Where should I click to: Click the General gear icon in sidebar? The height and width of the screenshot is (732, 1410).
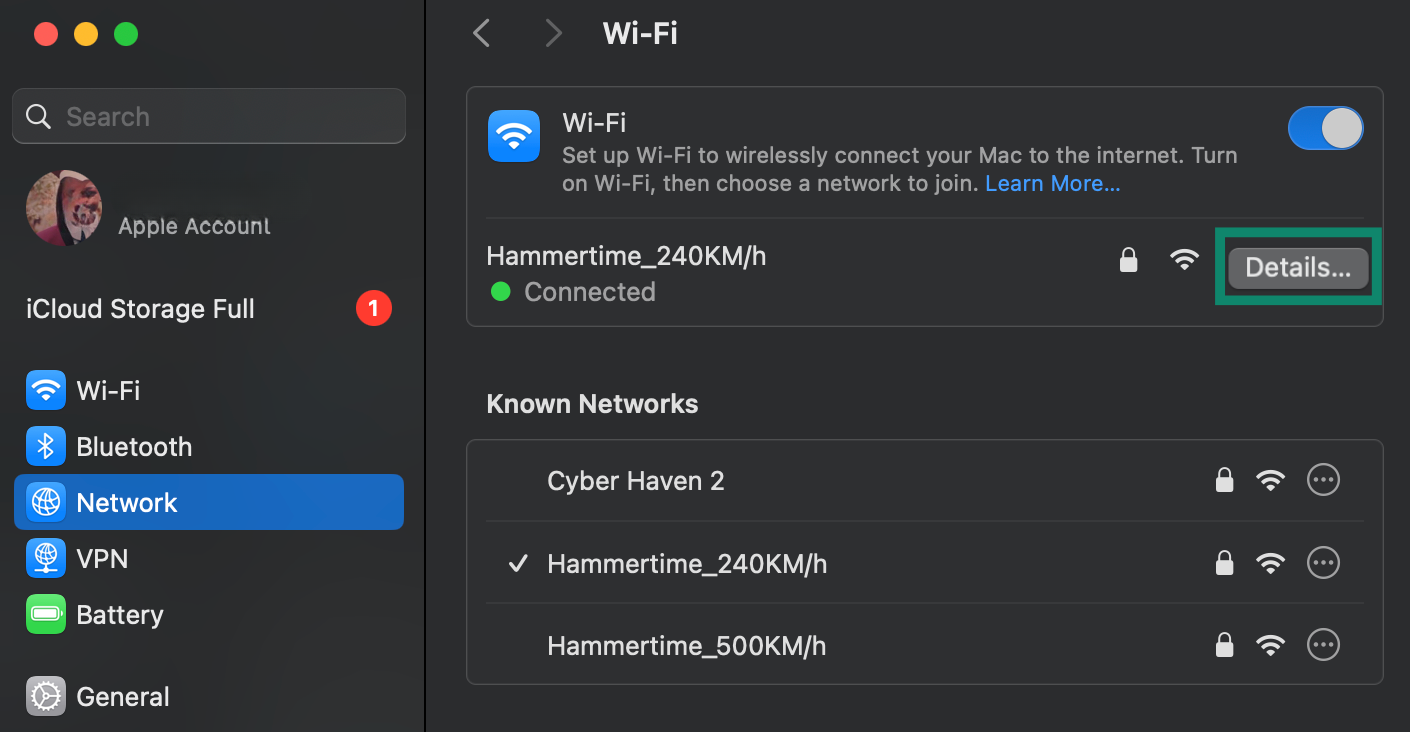coord(45,696)
